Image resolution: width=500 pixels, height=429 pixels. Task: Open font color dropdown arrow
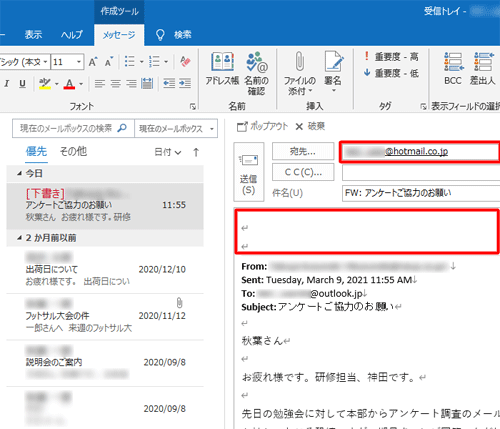[x=81, y=84]
